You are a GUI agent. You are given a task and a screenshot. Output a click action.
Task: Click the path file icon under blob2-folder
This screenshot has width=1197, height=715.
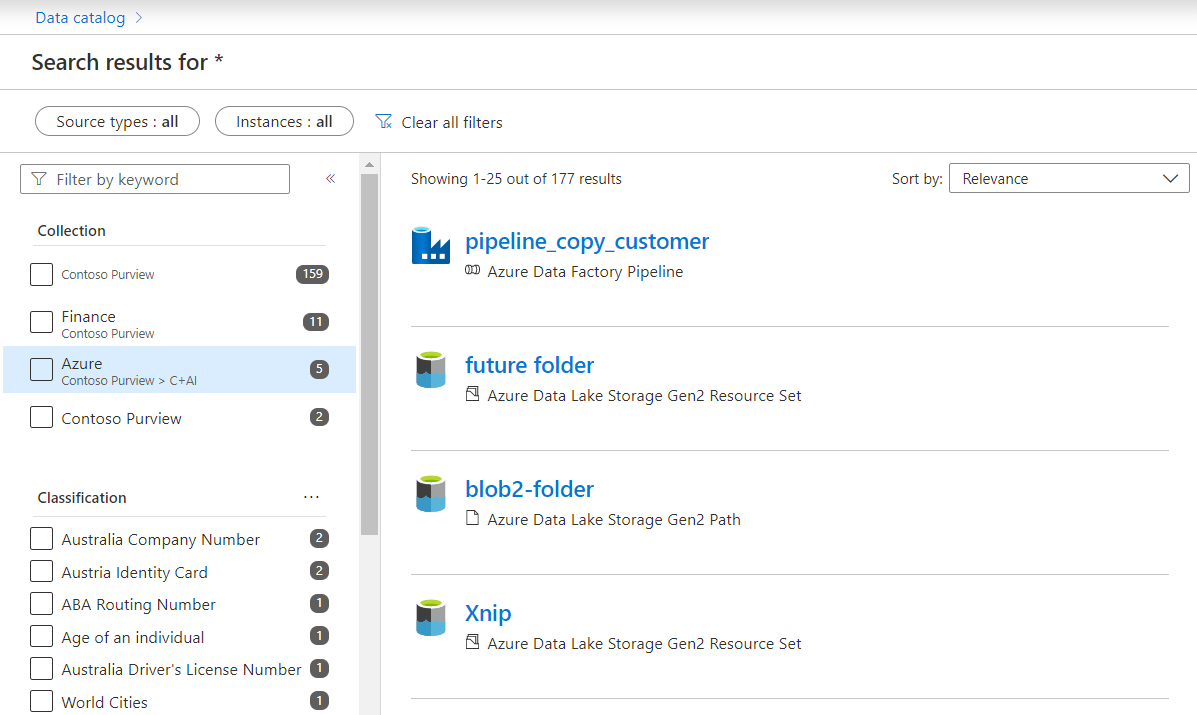pos(472,518)
